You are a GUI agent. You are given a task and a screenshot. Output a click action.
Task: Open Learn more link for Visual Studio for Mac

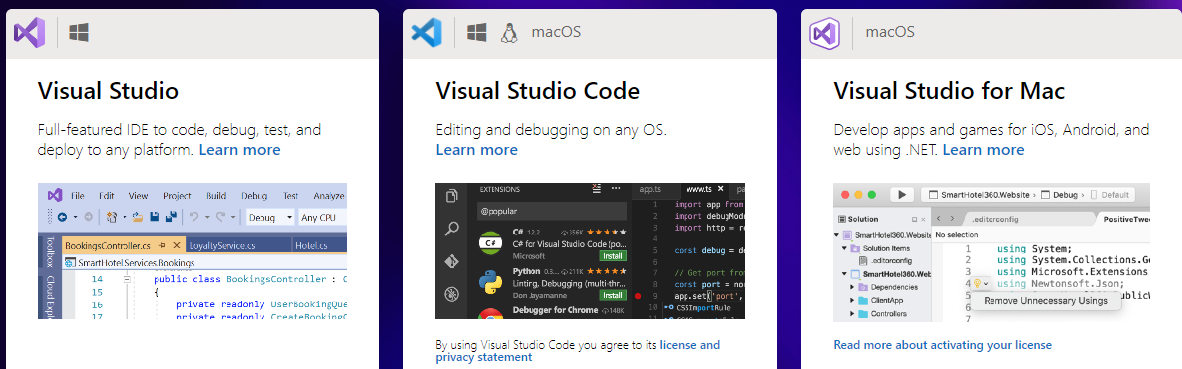click(x=983, y=149)
